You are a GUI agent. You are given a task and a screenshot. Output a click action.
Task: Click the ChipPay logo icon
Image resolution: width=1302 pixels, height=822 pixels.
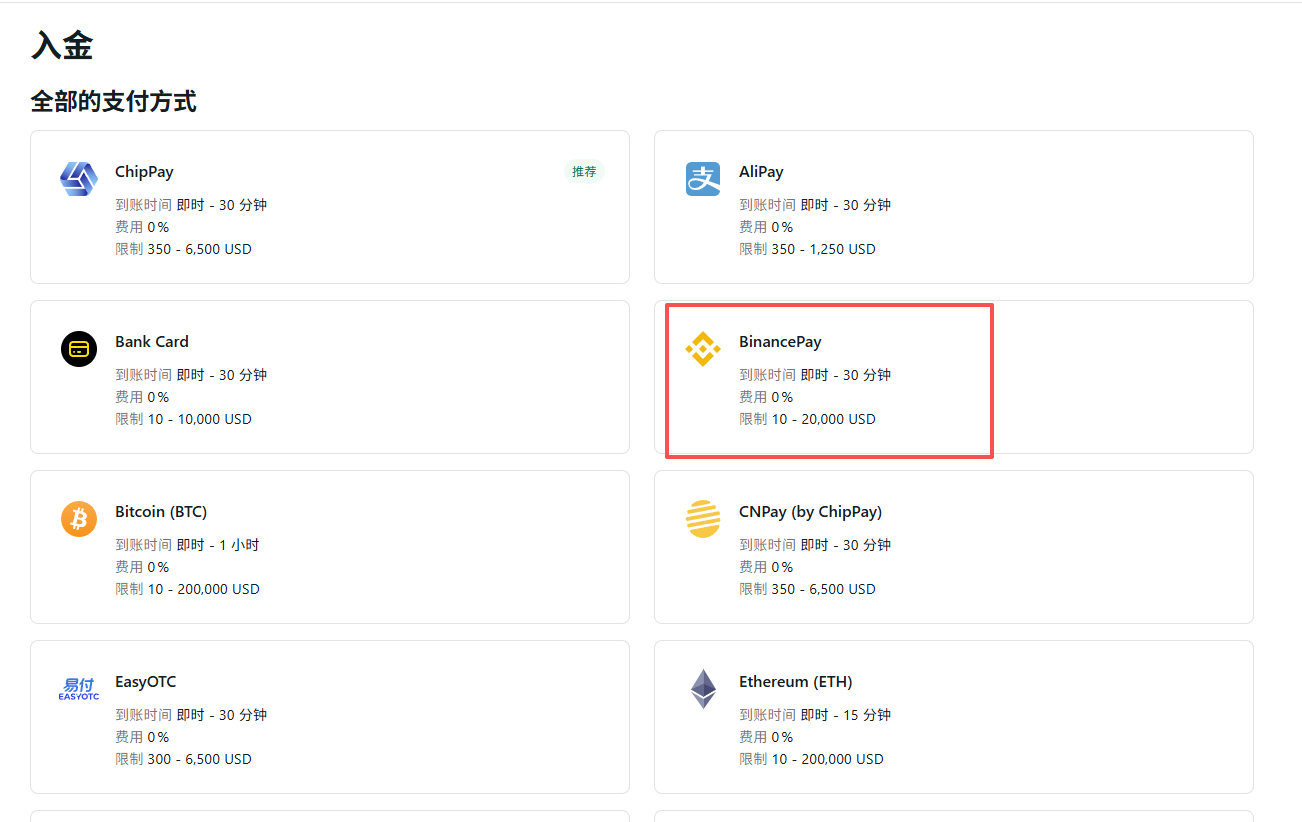point(79,179)
